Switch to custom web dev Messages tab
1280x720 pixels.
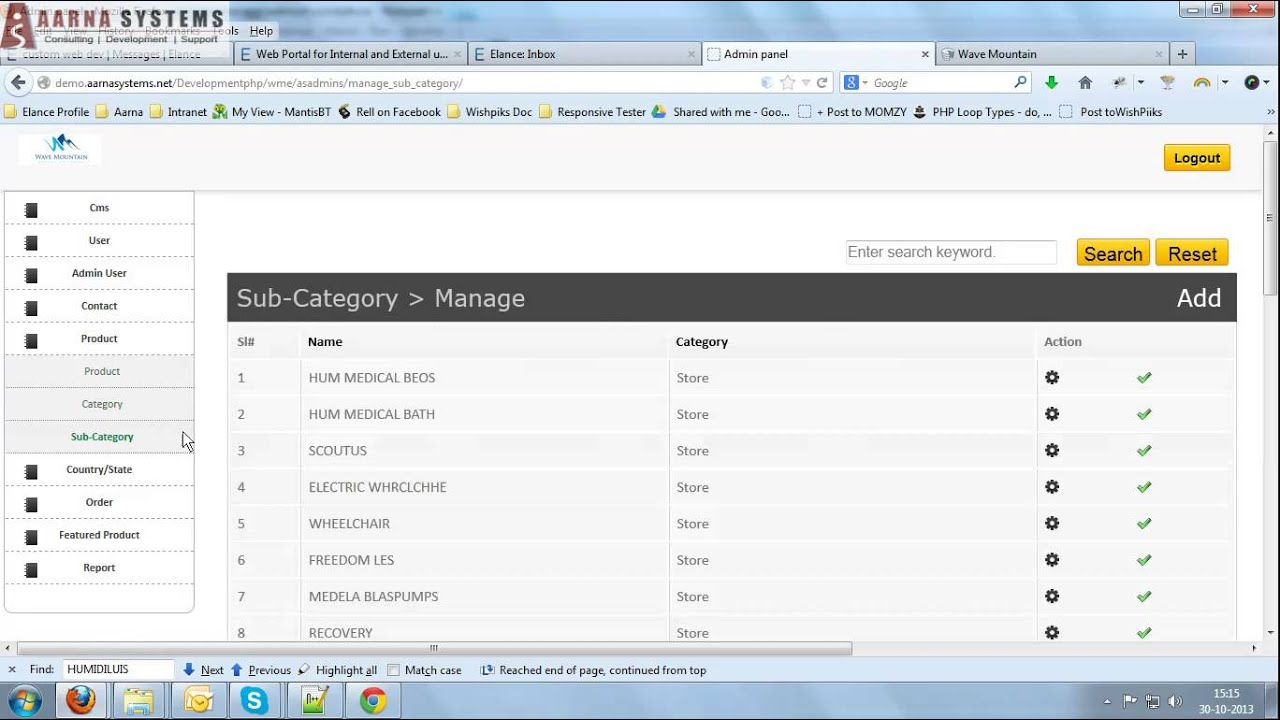pyautogui.click(x=118, y=54)
